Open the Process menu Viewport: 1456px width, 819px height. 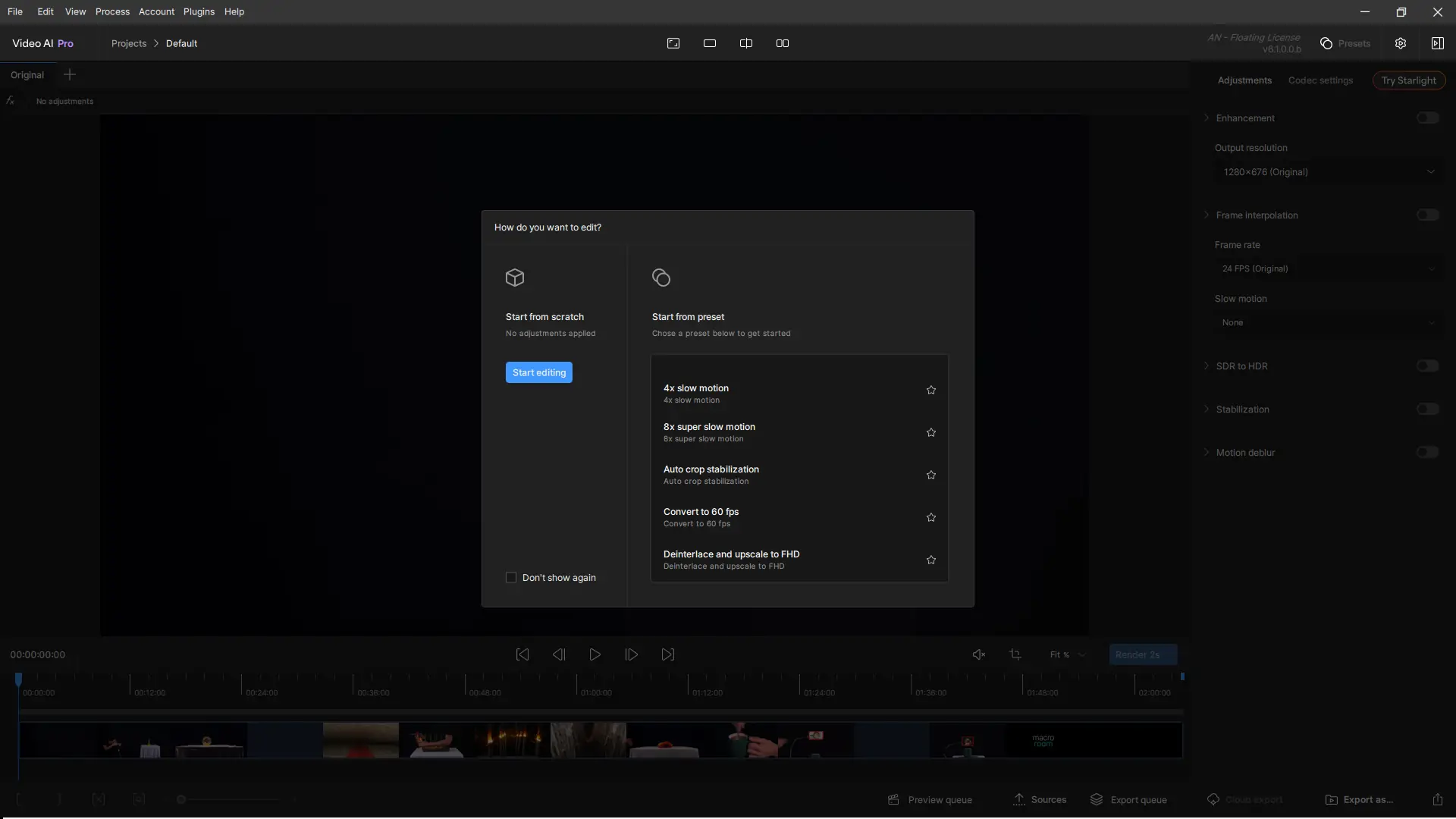coord(112,11)
